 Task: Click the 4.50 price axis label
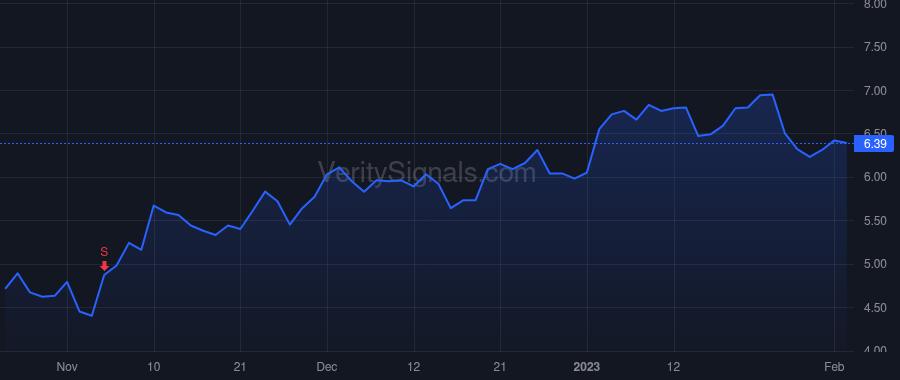pos(875,308)
